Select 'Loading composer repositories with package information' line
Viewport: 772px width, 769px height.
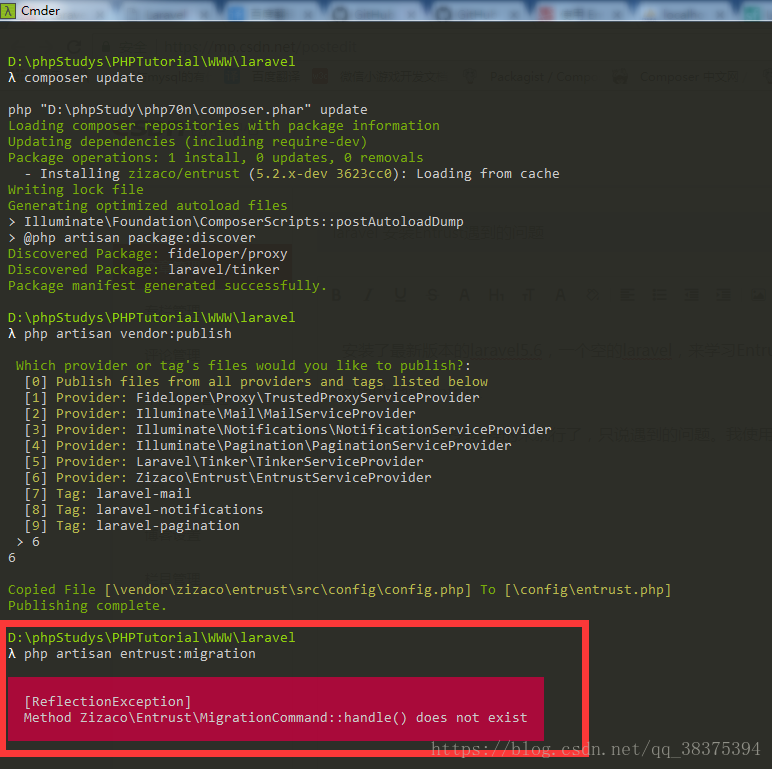tap(224, 126)
